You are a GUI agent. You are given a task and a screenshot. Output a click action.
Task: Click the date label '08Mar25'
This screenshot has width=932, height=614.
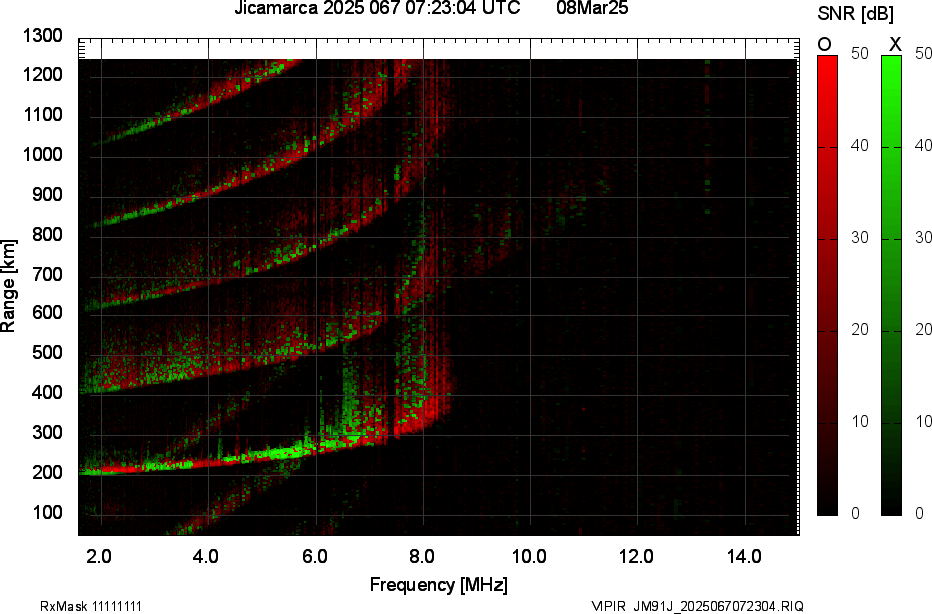(x=592, y=8)
